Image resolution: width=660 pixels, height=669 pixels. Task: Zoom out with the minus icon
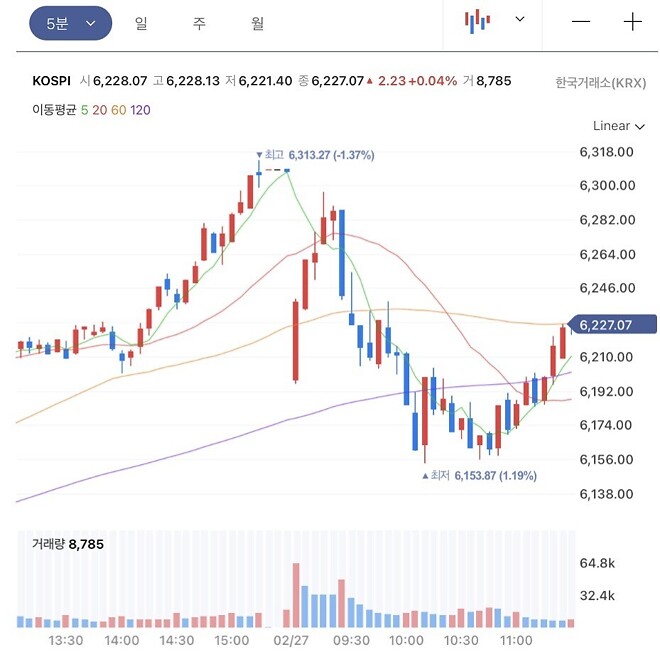pos(581,21)
